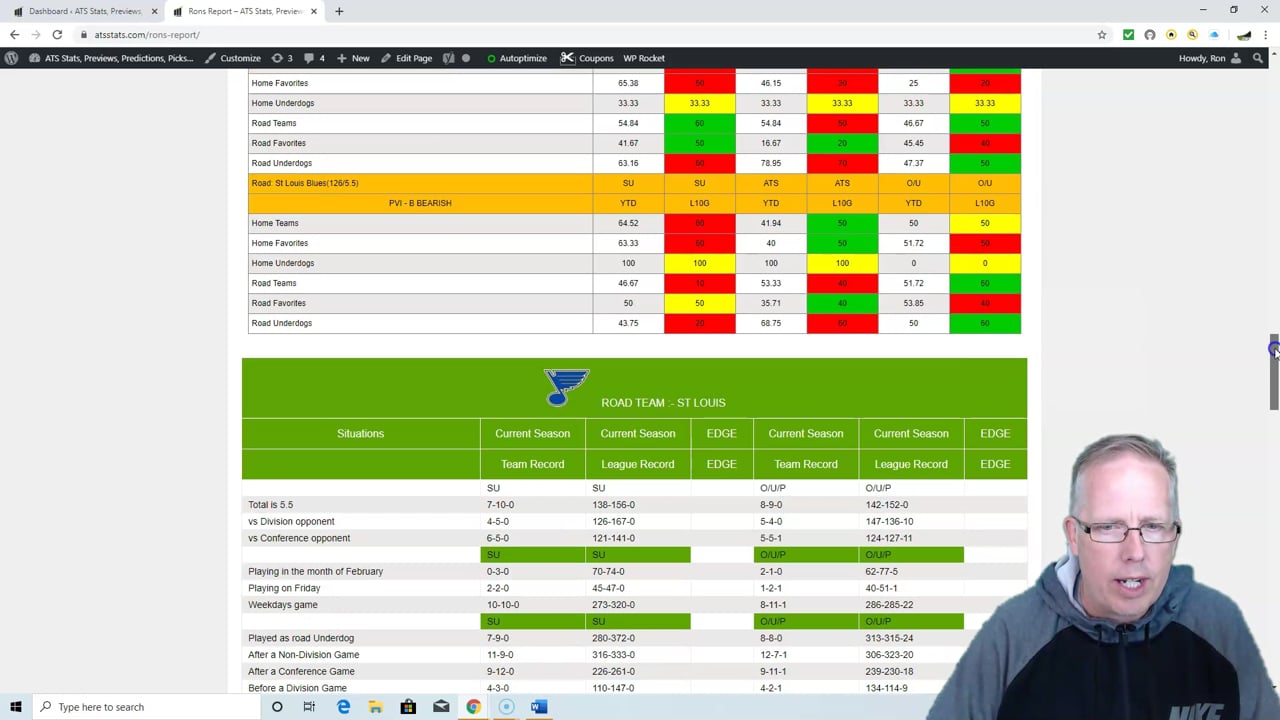Expand the New content menu
This screenshot has width=1280, height=720.
pyautogui.click(x=353, y=58)
